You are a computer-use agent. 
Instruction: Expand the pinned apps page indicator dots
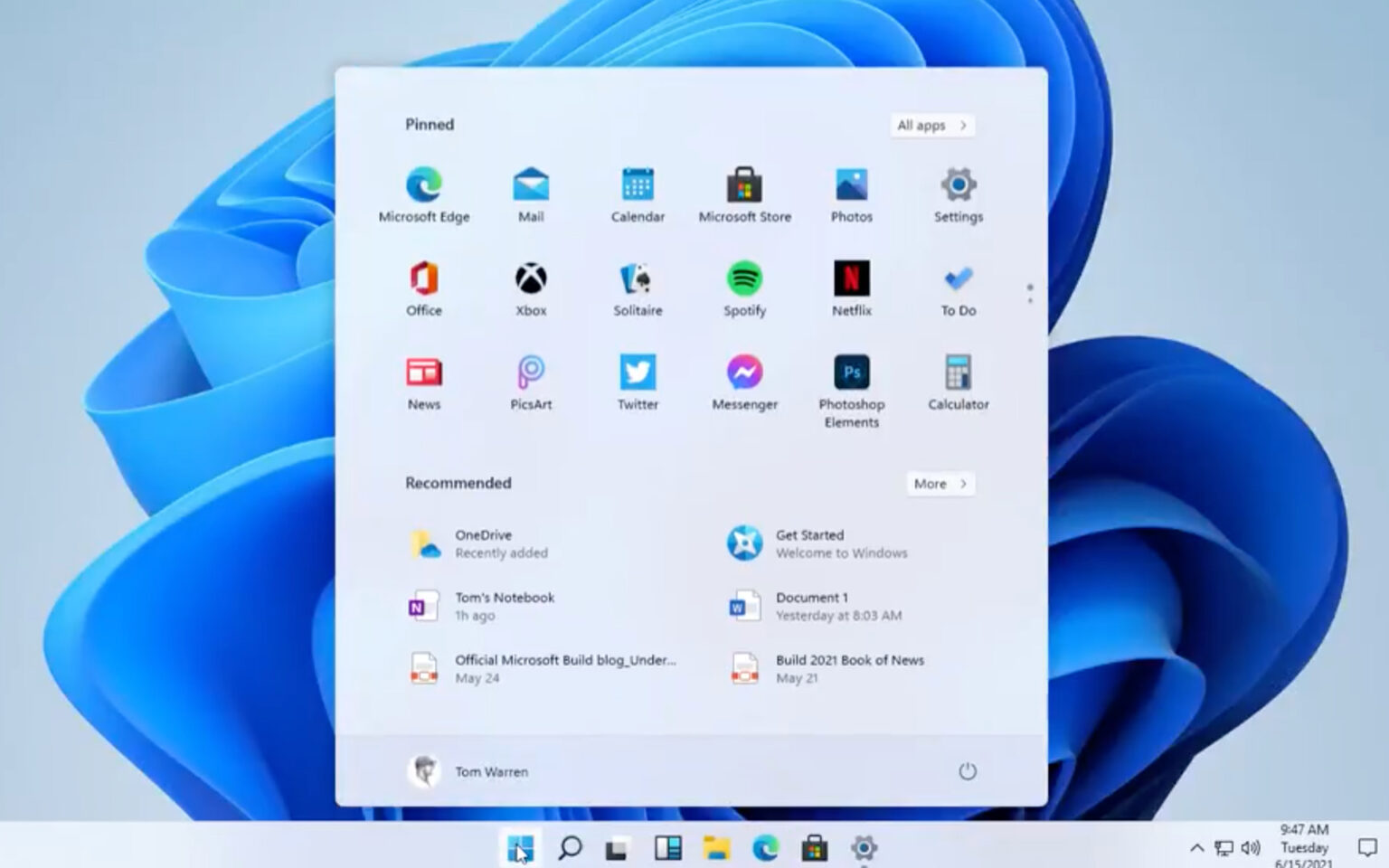1030,291
